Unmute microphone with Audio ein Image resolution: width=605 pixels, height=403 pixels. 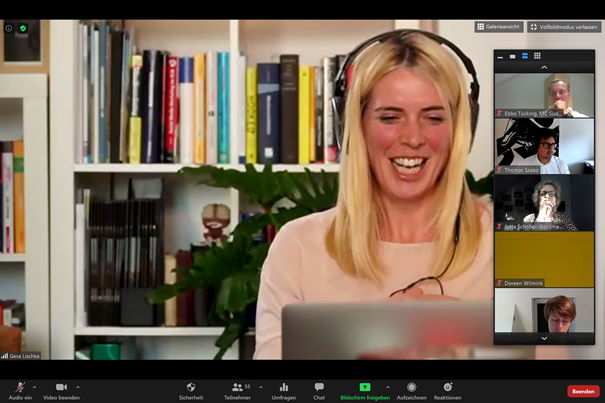19,388
